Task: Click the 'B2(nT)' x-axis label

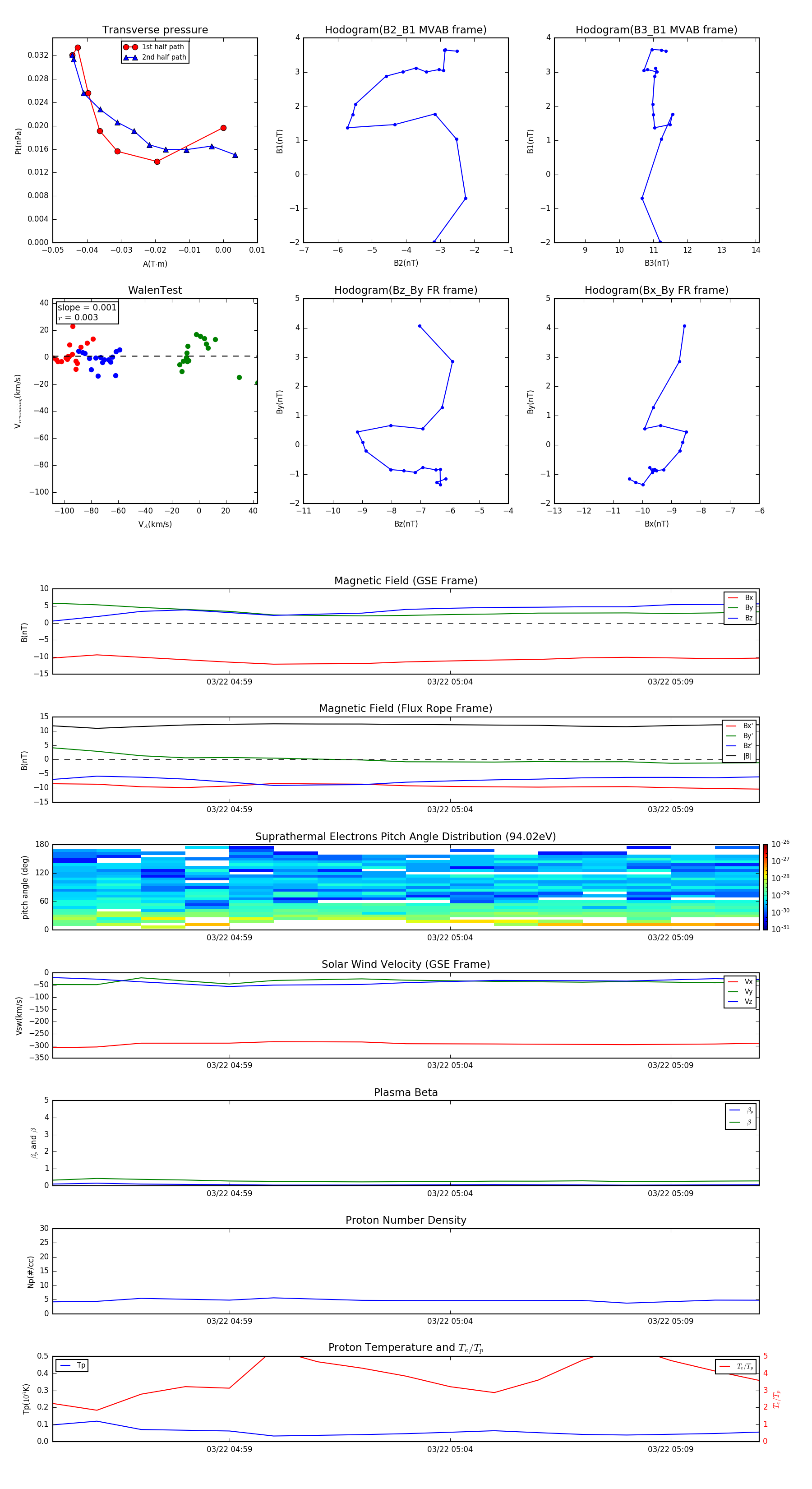Action: (406, 263)
